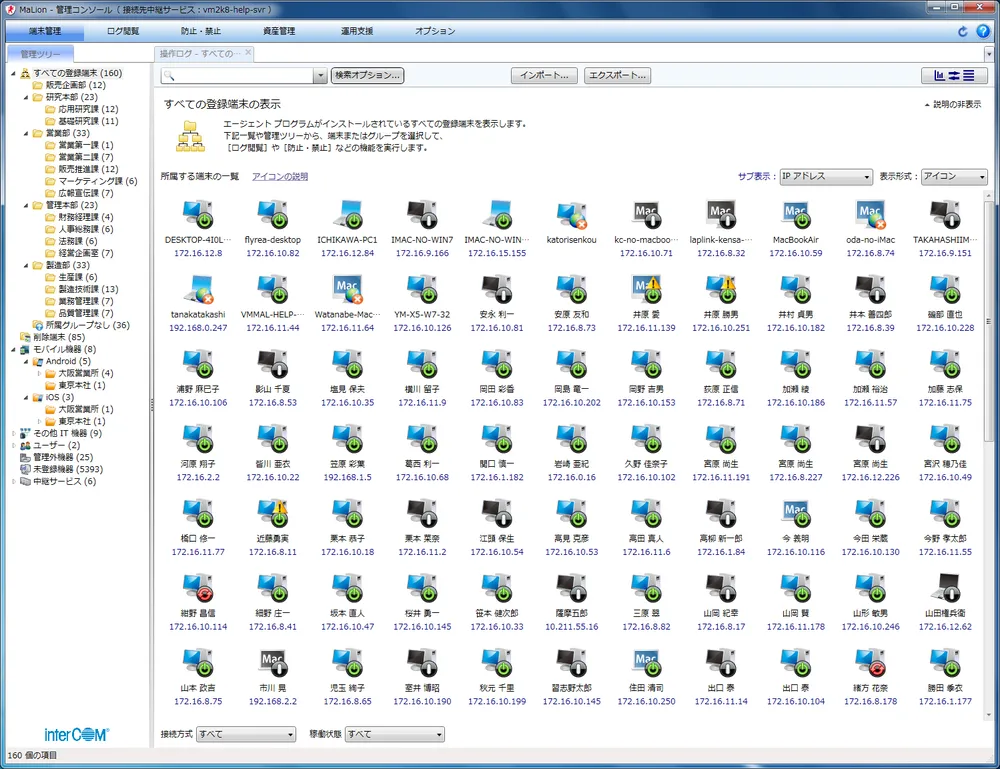Select the warning-flagged PC at 172.16.10.251
1000x769 pixels.
(721, 289)
